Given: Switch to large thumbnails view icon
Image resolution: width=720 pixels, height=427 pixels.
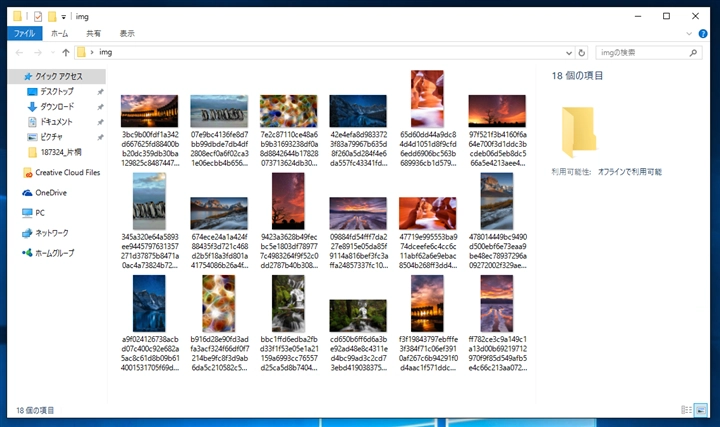Looking at the screenshot, I should coord(701,410).
